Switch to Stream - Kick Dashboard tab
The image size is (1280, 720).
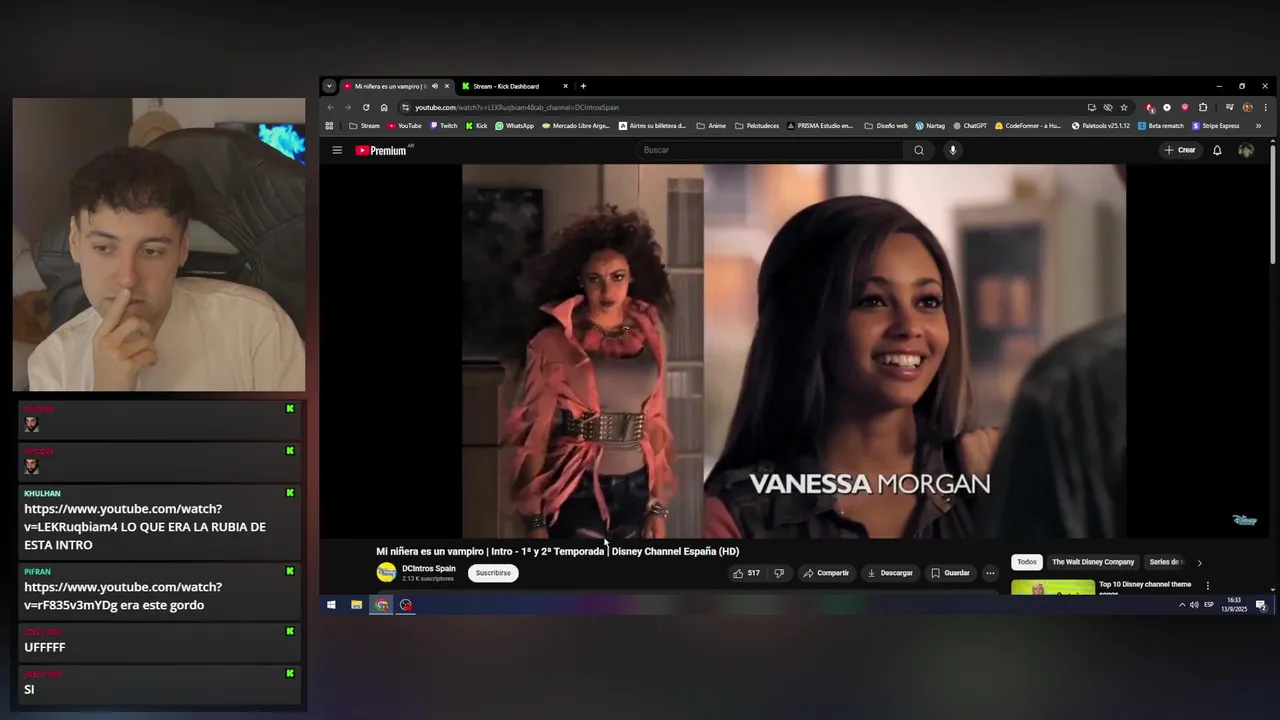point(515,86)
